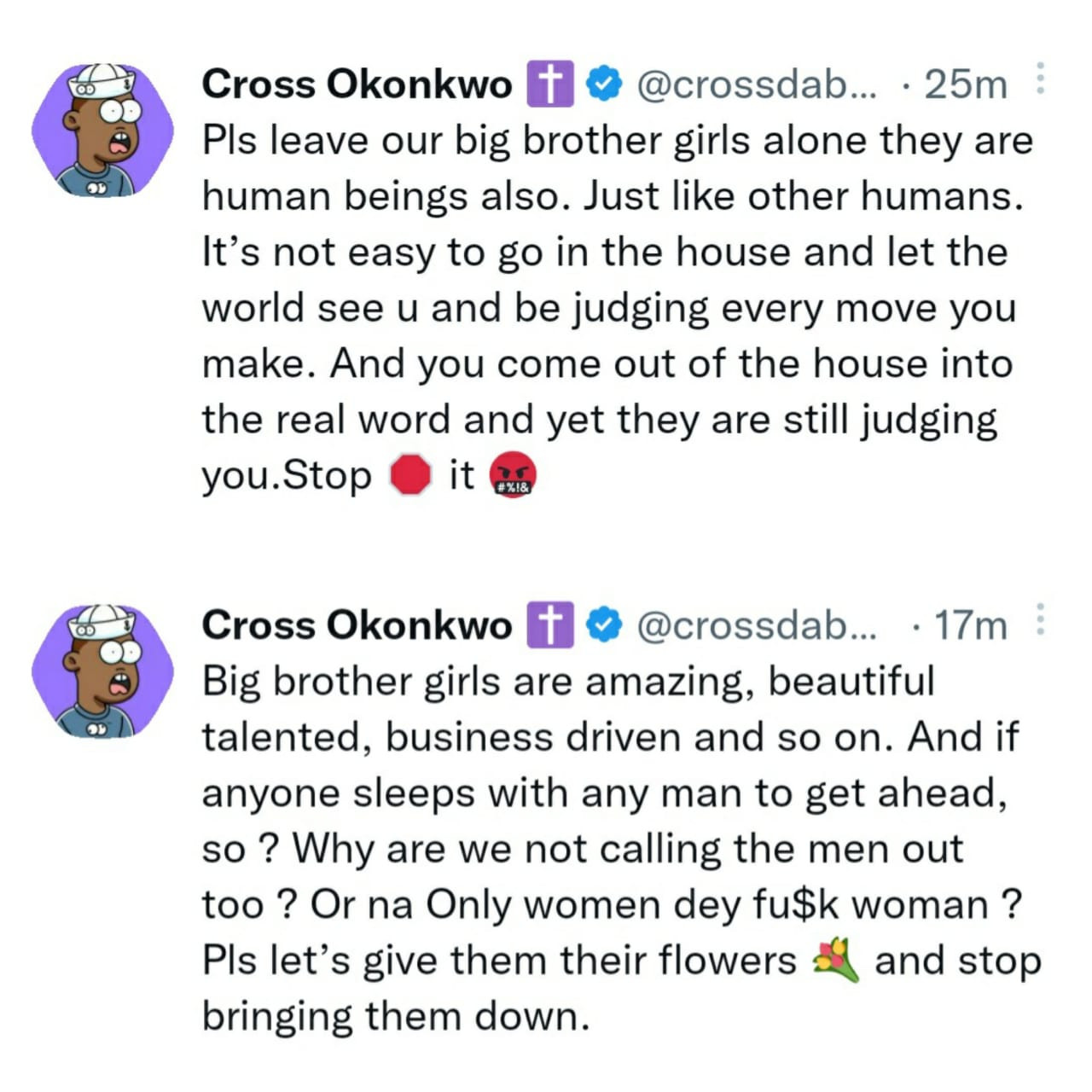Click the verified badge on first tweet
Screen dimensions: 1092x1092
pyautogui.click(x=604, y=84)
